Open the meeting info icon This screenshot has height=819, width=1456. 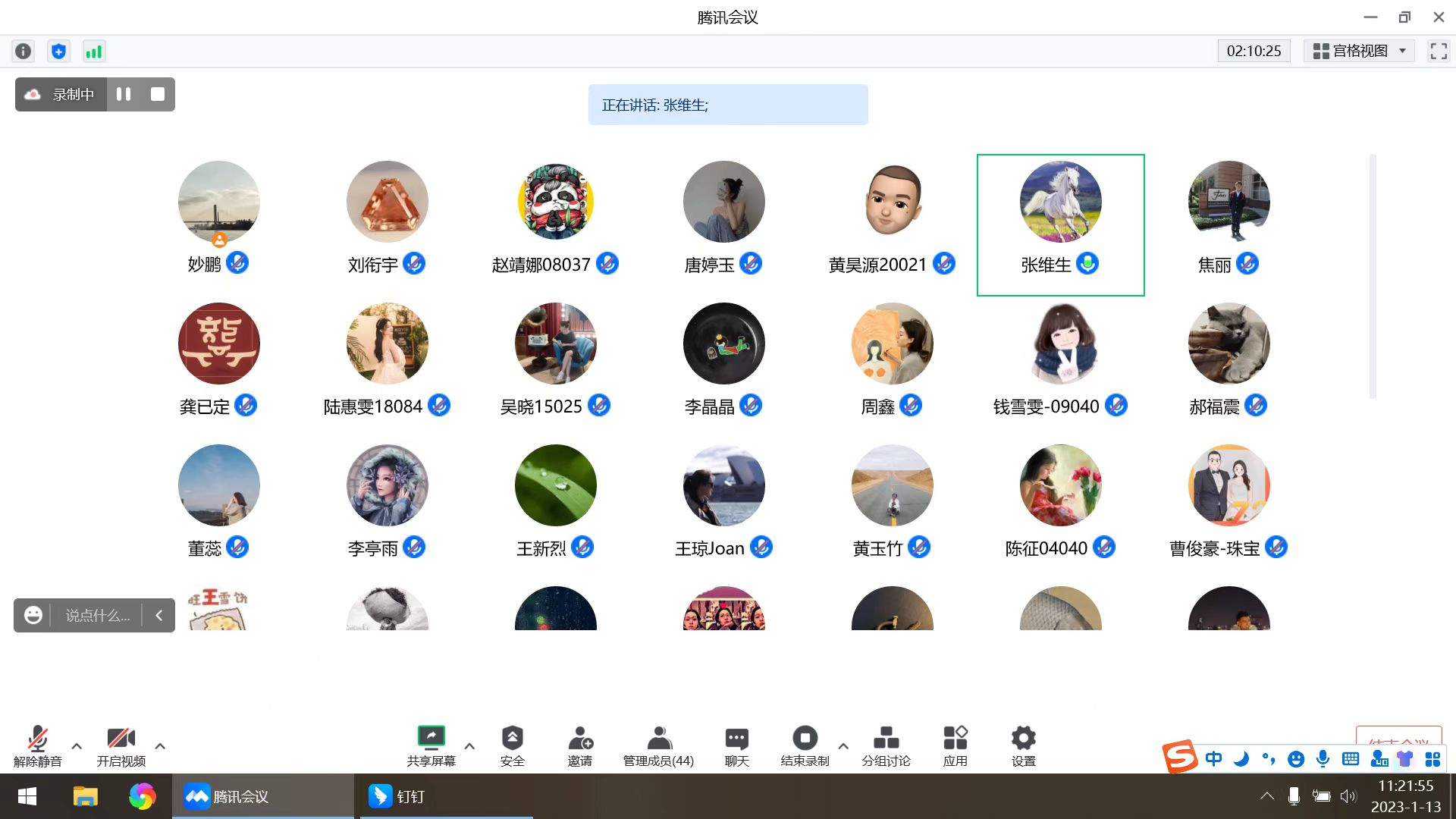24,52
